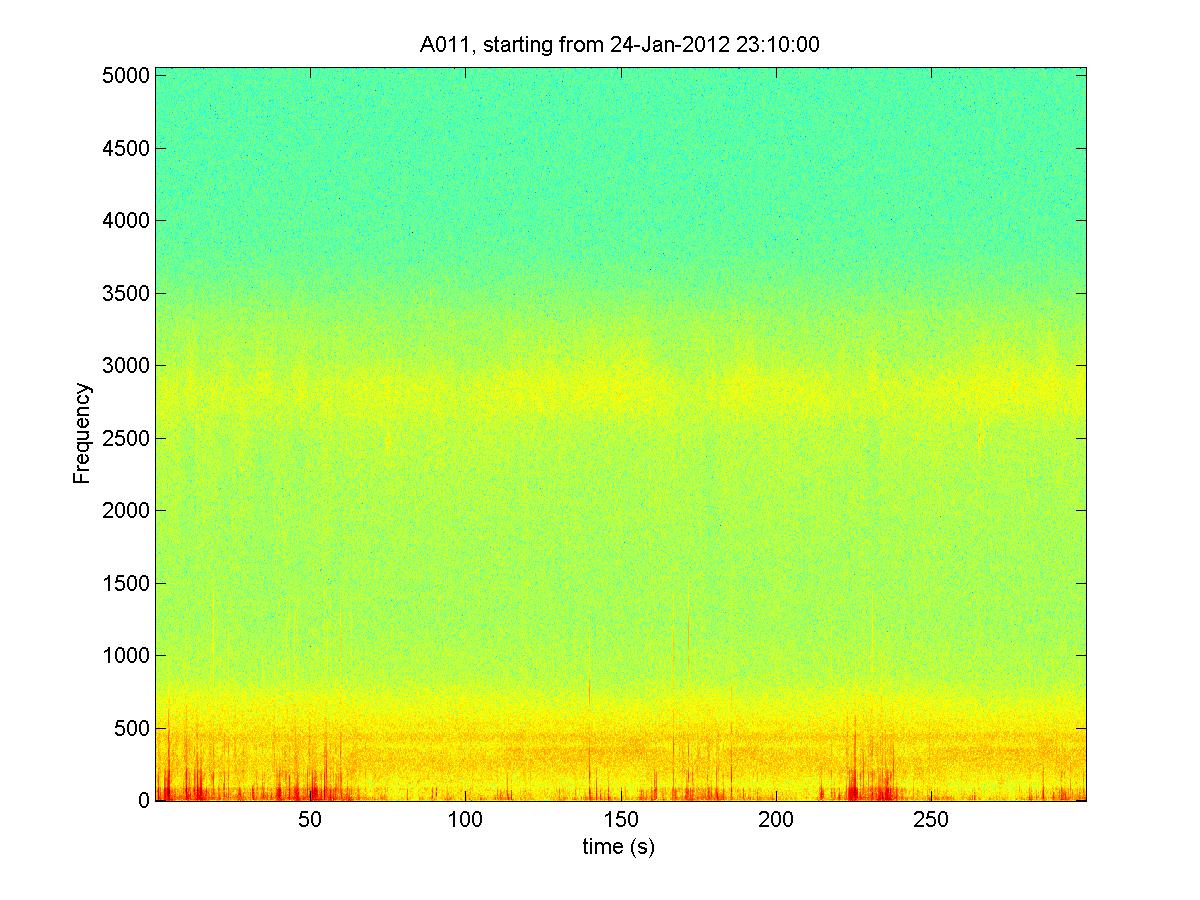This screenshot has height=900, width=1200.
Task: Click the y-axis tick label 3000
Action: pos(126,366)
